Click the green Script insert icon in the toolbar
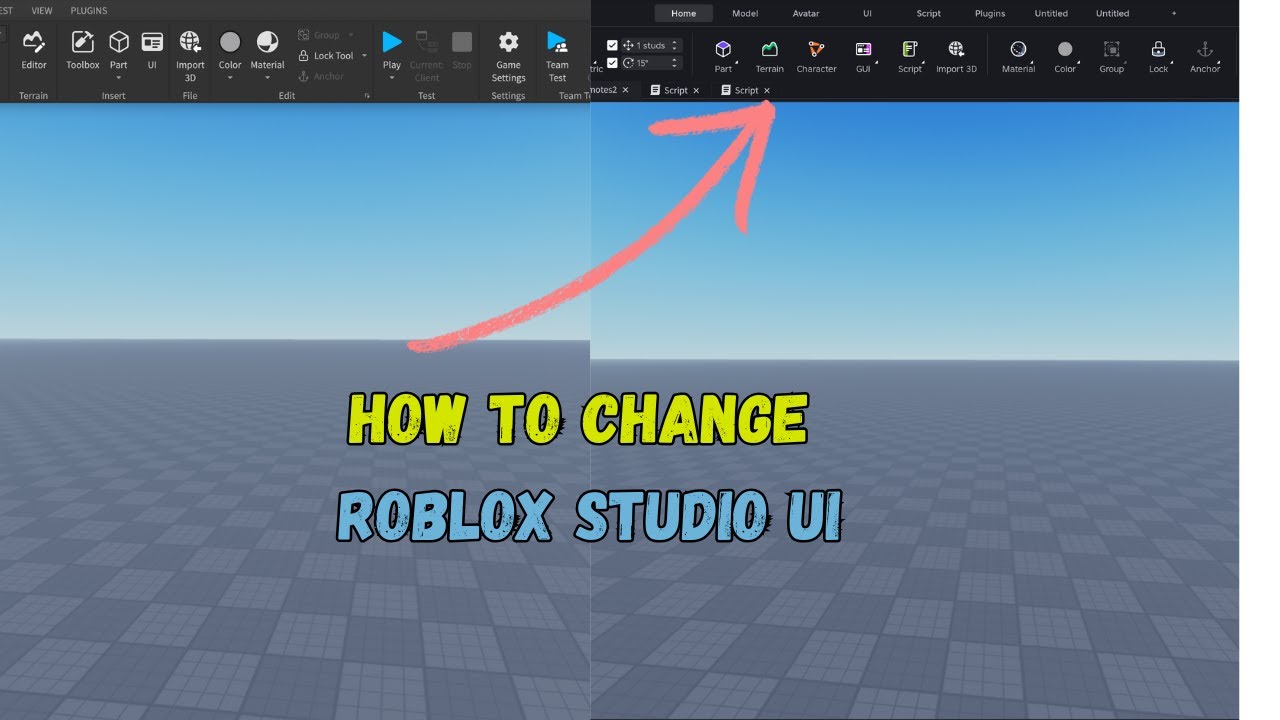1280x720 pixels. 909,49
